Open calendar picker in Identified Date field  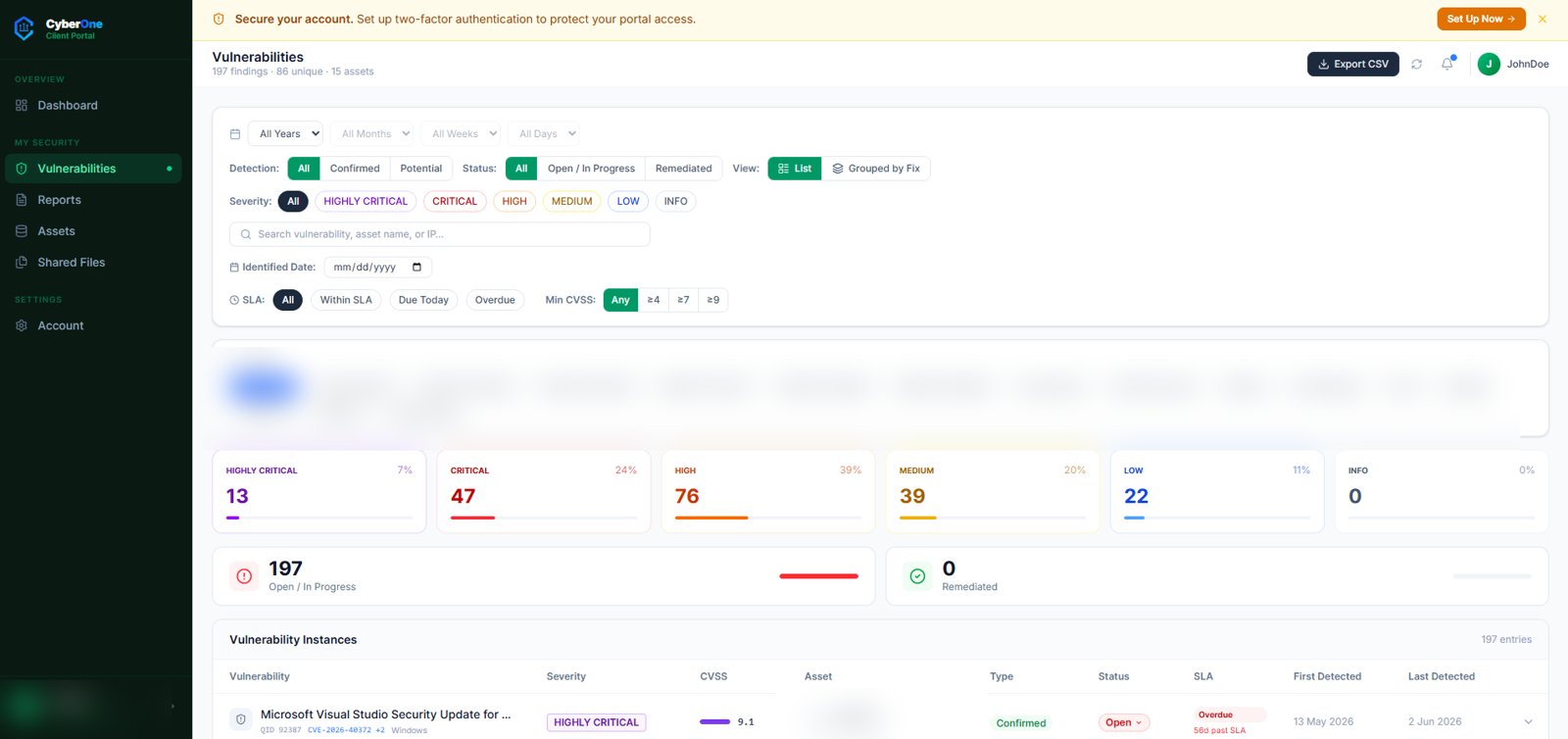(x=416, y=267)
